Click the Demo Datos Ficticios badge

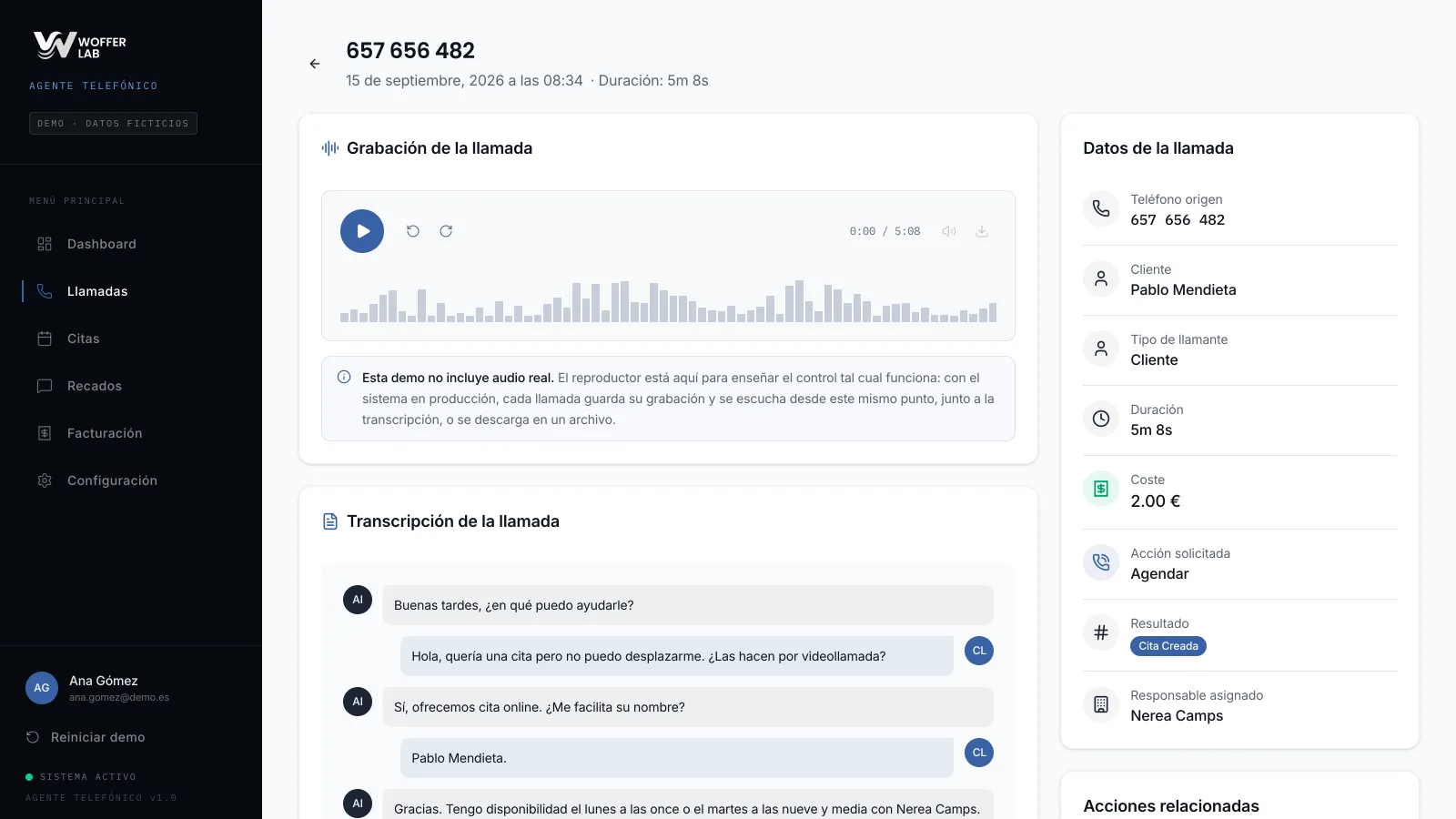pos(113,123)
